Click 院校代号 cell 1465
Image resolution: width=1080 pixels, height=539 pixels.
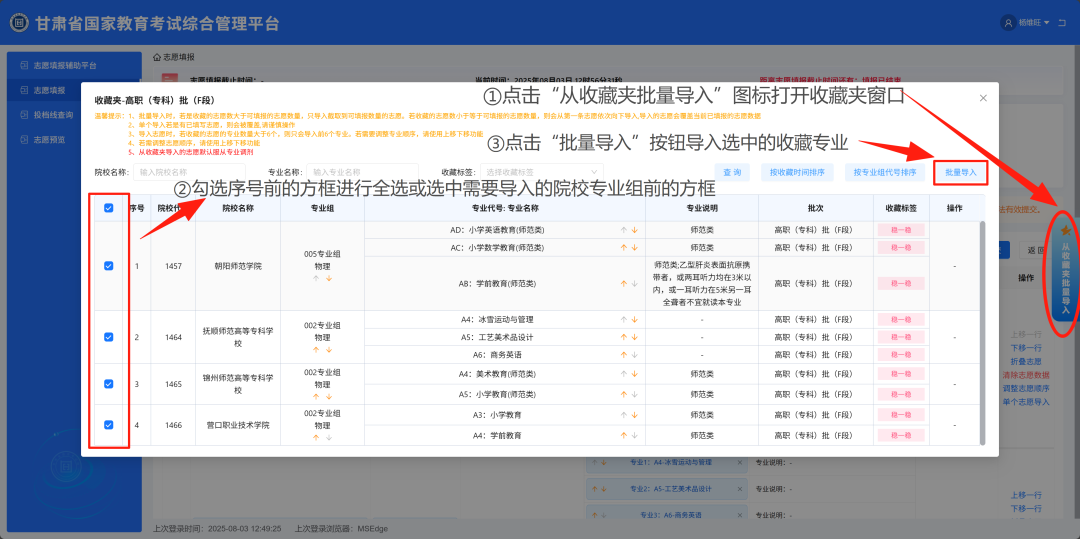(174, 383)
